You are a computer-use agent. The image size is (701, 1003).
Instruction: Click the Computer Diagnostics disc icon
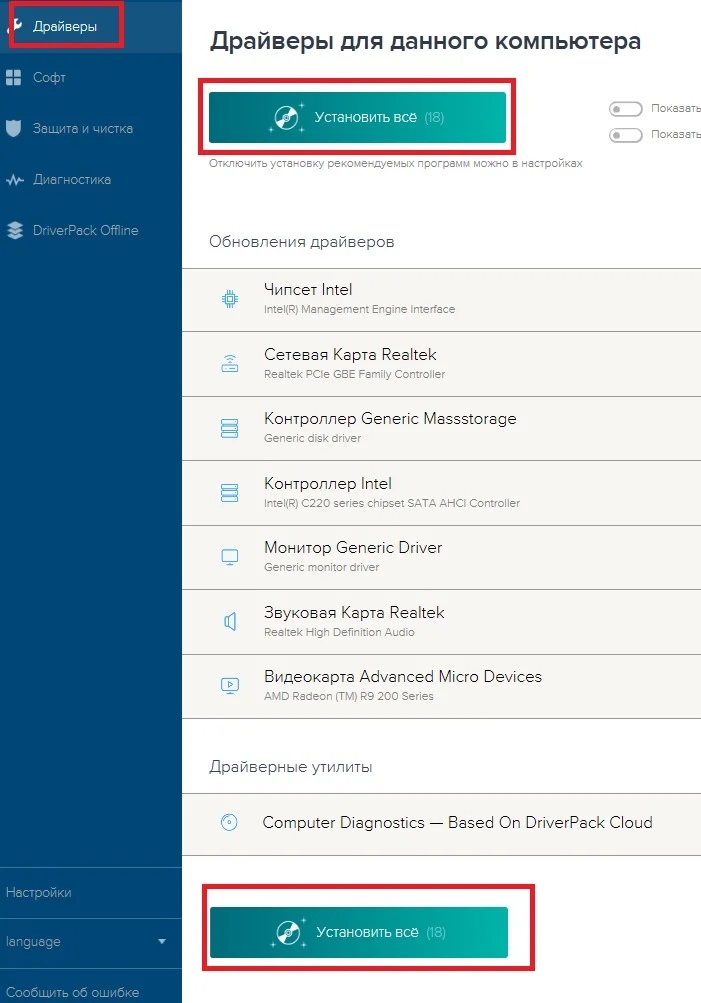pyautogui.click(x=229, y=822)
